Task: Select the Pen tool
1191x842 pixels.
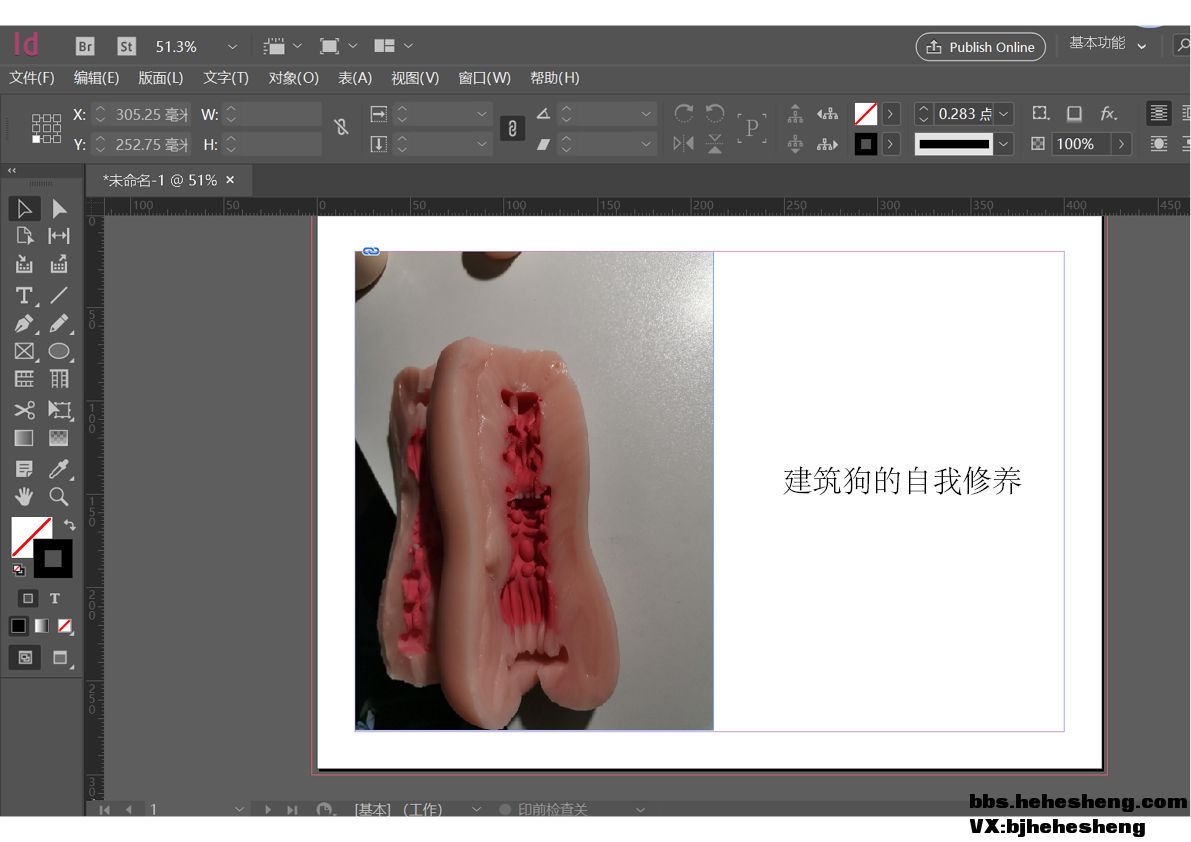Action: [24, 324]
